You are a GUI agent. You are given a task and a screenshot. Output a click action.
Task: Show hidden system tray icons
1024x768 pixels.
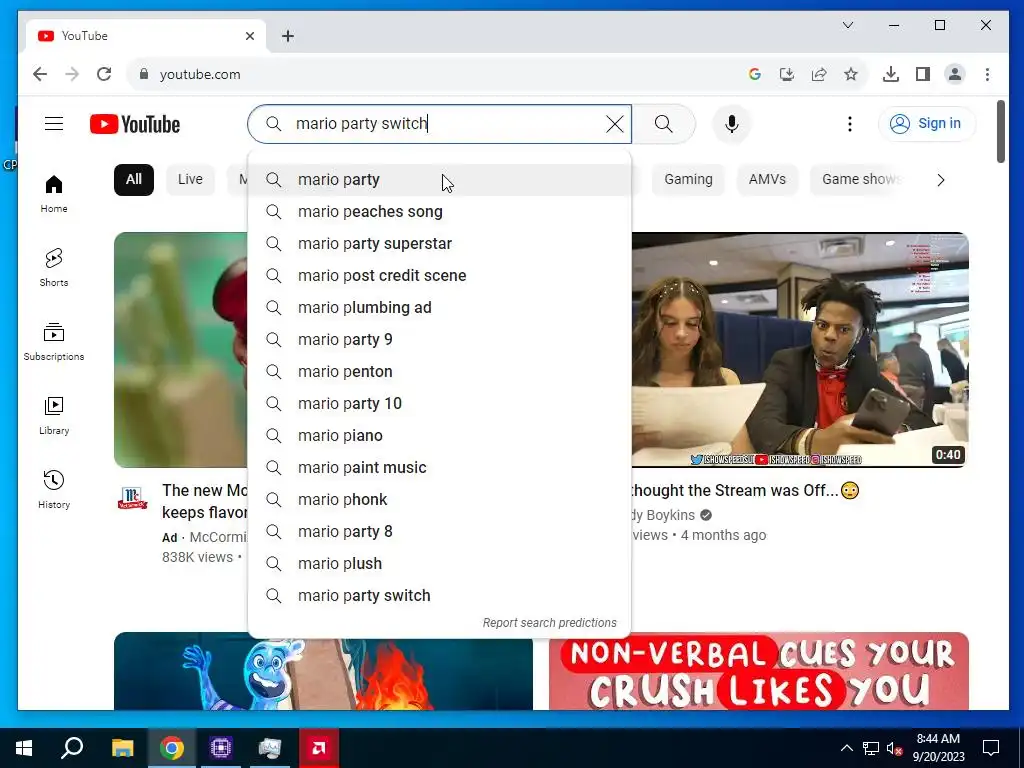tap(846, 748)
